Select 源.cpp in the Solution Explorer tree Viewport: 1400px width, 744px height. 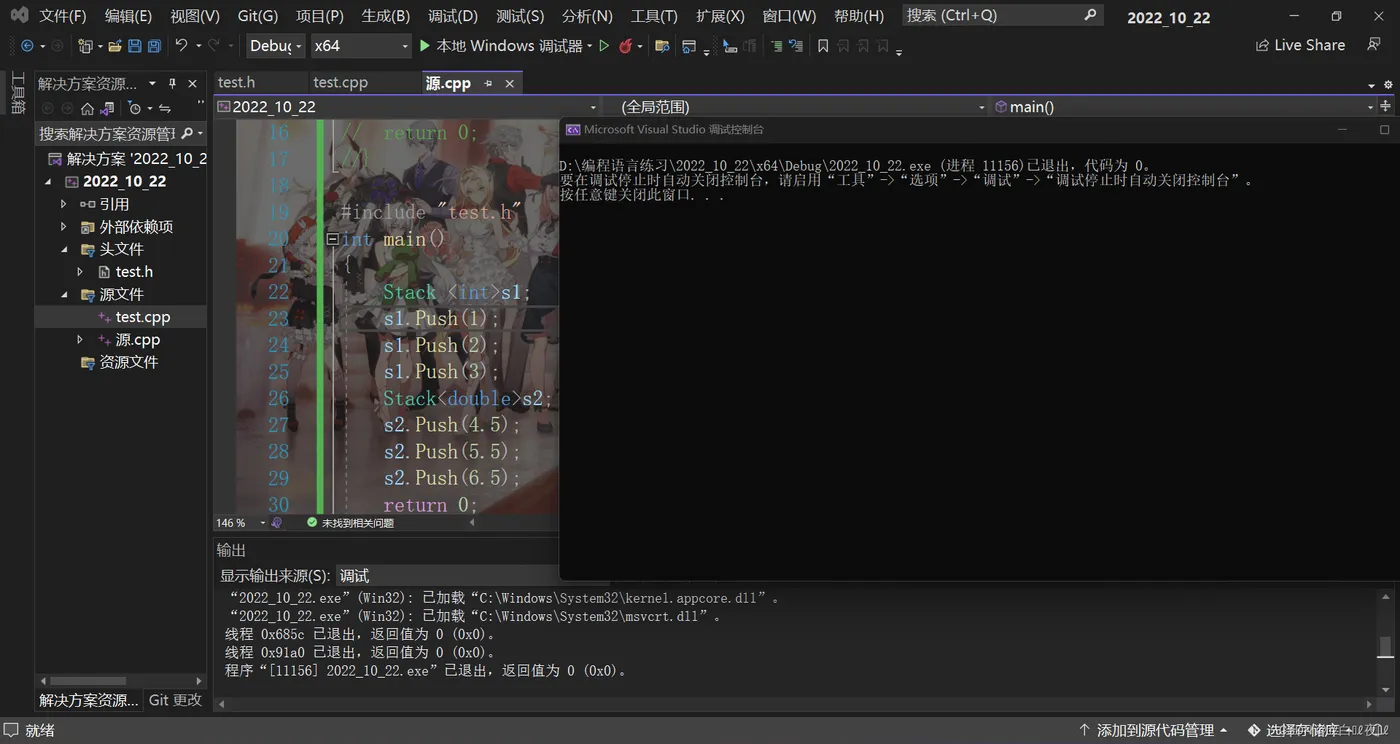tap(138, 340)
